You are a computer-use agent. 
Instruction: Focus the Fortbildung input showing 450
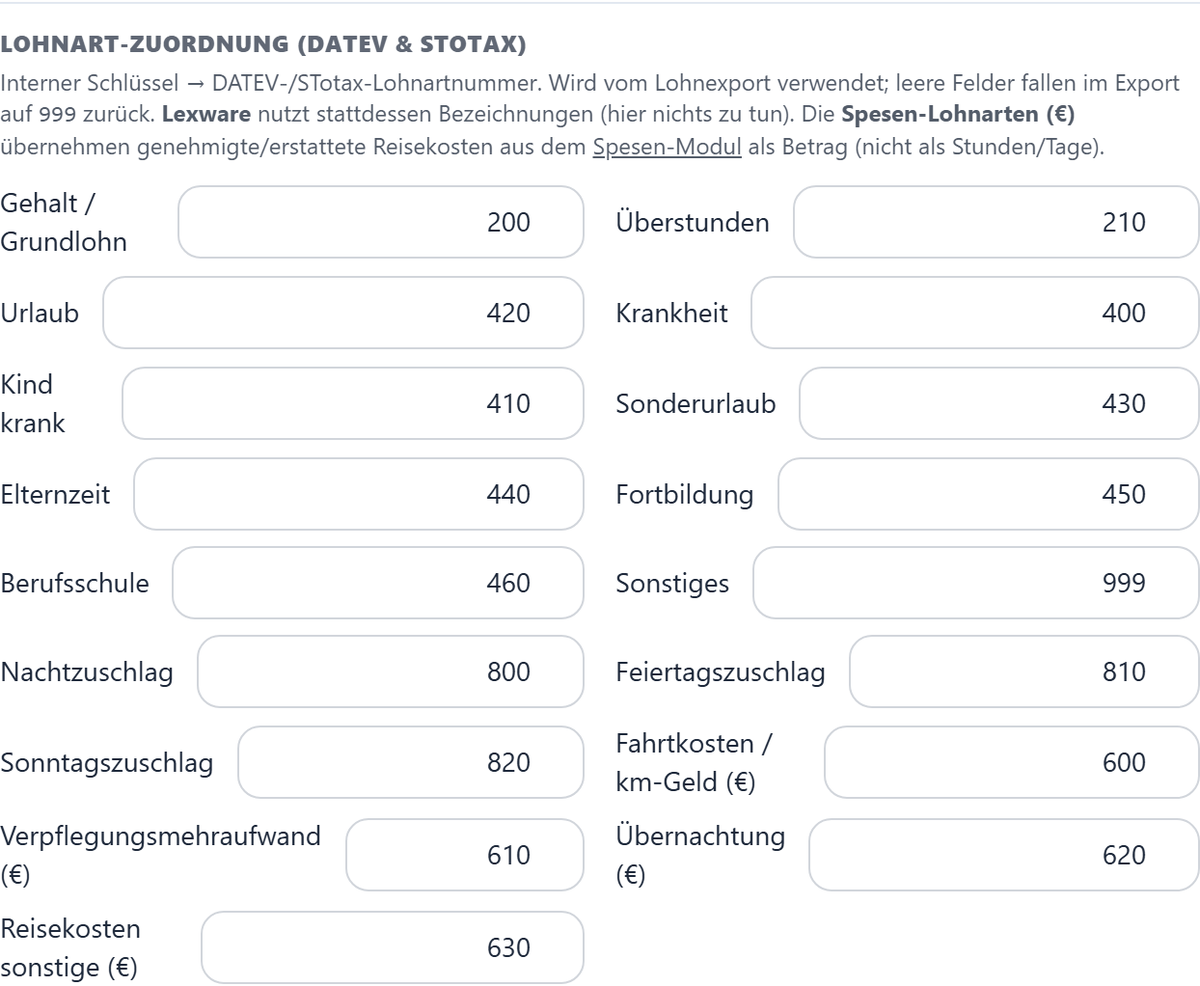988,494
